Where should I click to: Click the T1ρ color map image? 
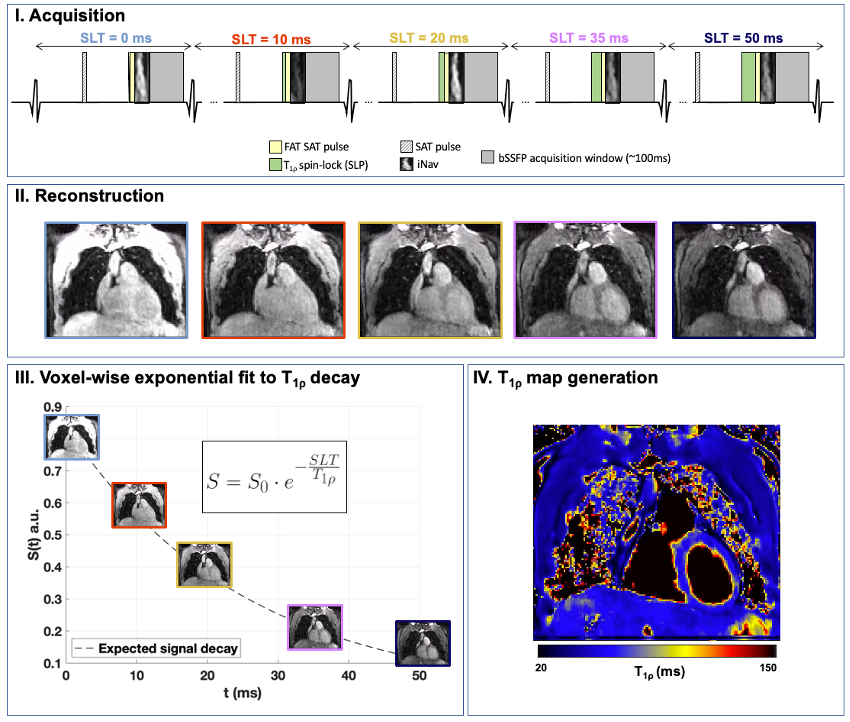tap(654, 532)
